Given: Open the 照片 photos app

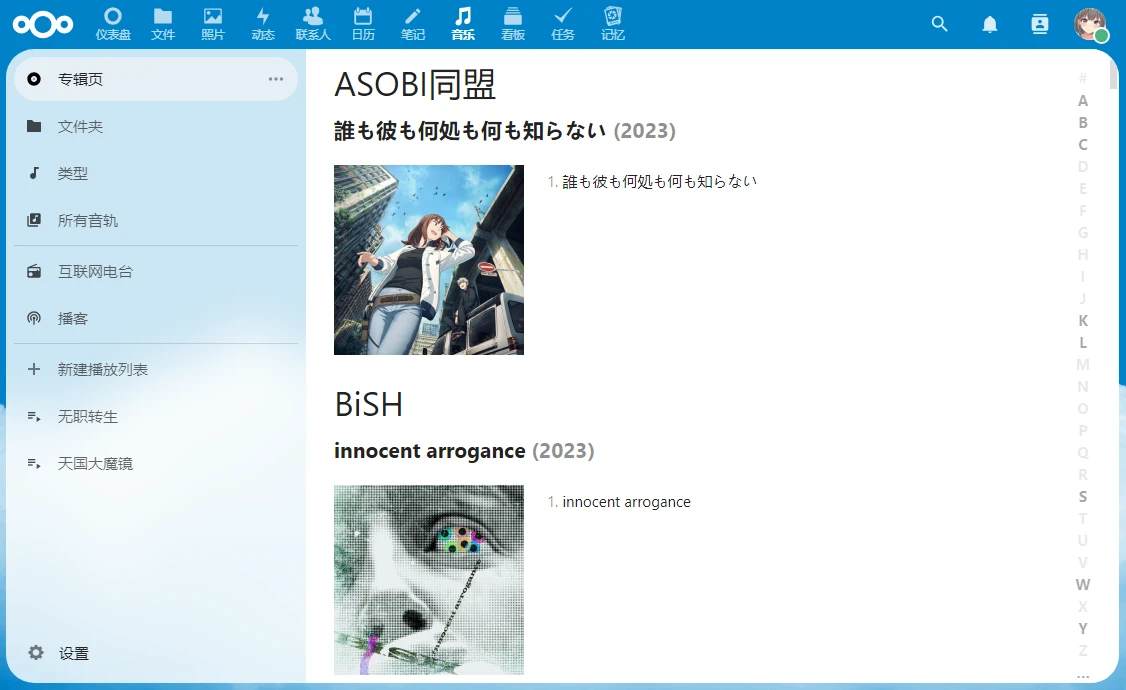Looking at the screenshot, I should (x=213, y=24).
